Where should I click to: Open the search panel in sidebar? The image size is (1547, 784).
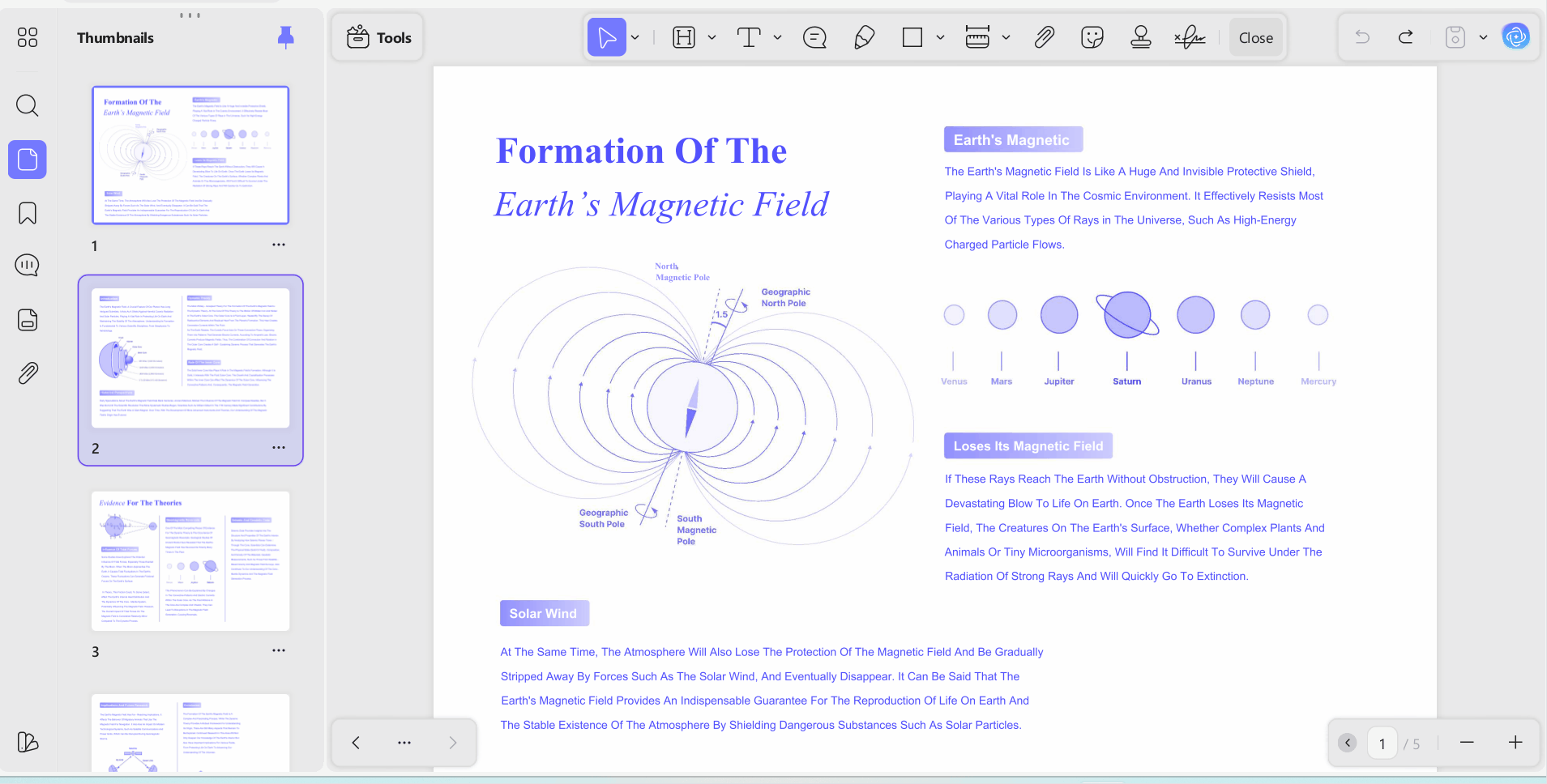click(x=28, y=105)
